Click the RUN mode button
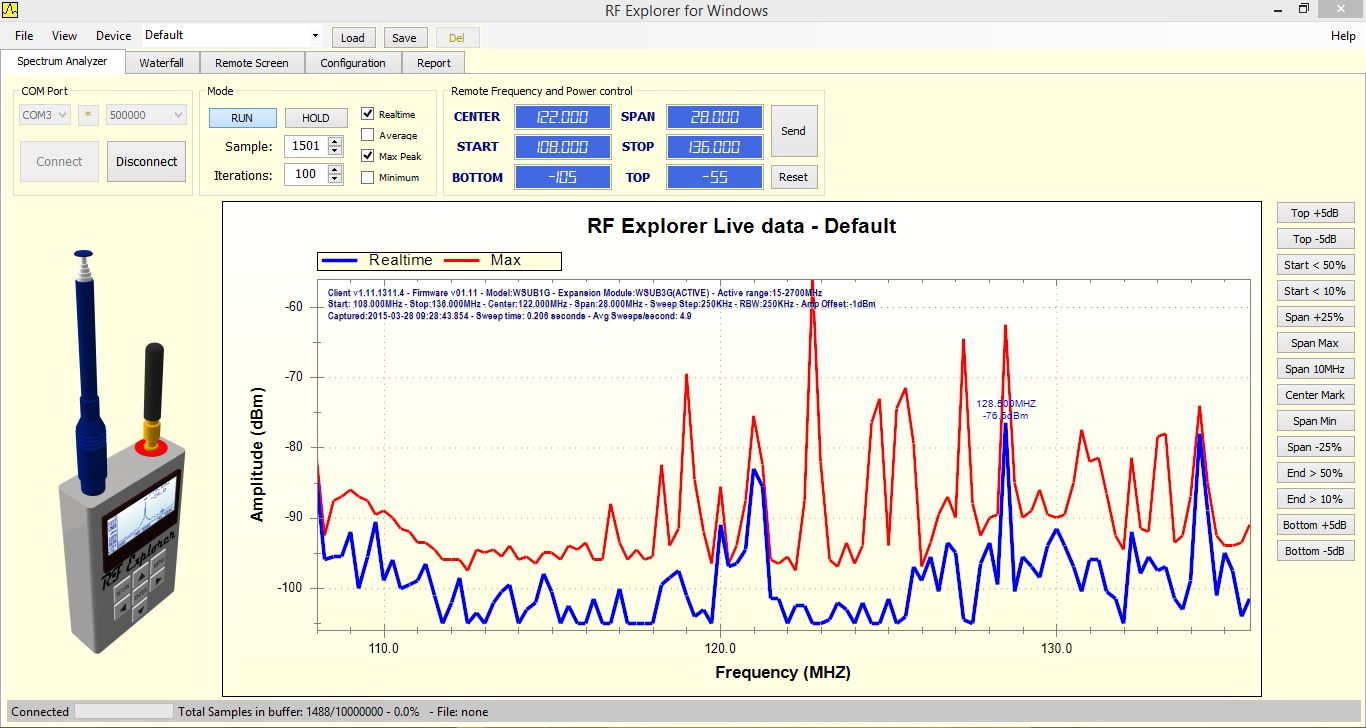Screen dimensions: 1366x728 pyautogui.click(x=242, y=118)
